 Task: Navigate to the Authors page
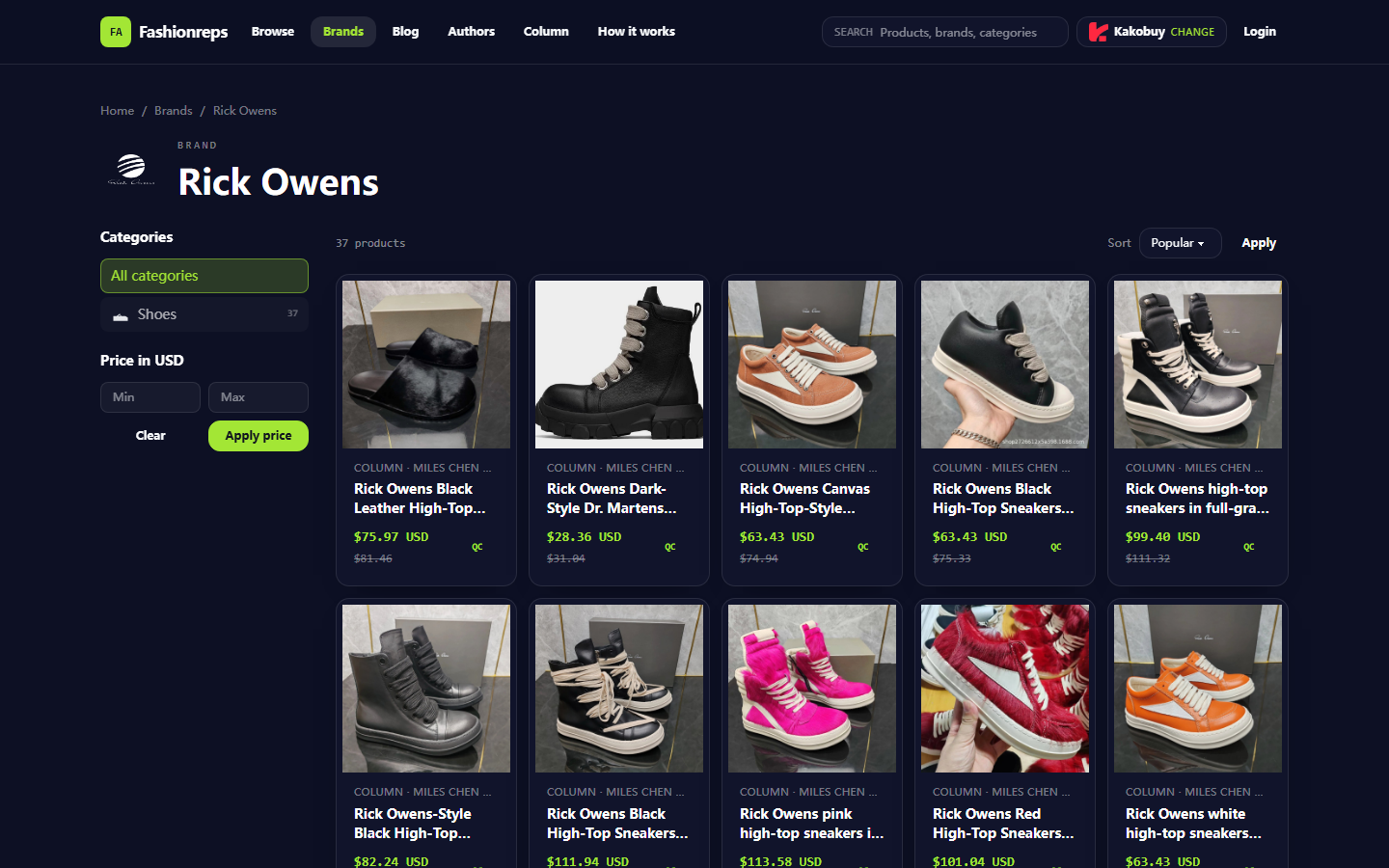tap(471, 32)
